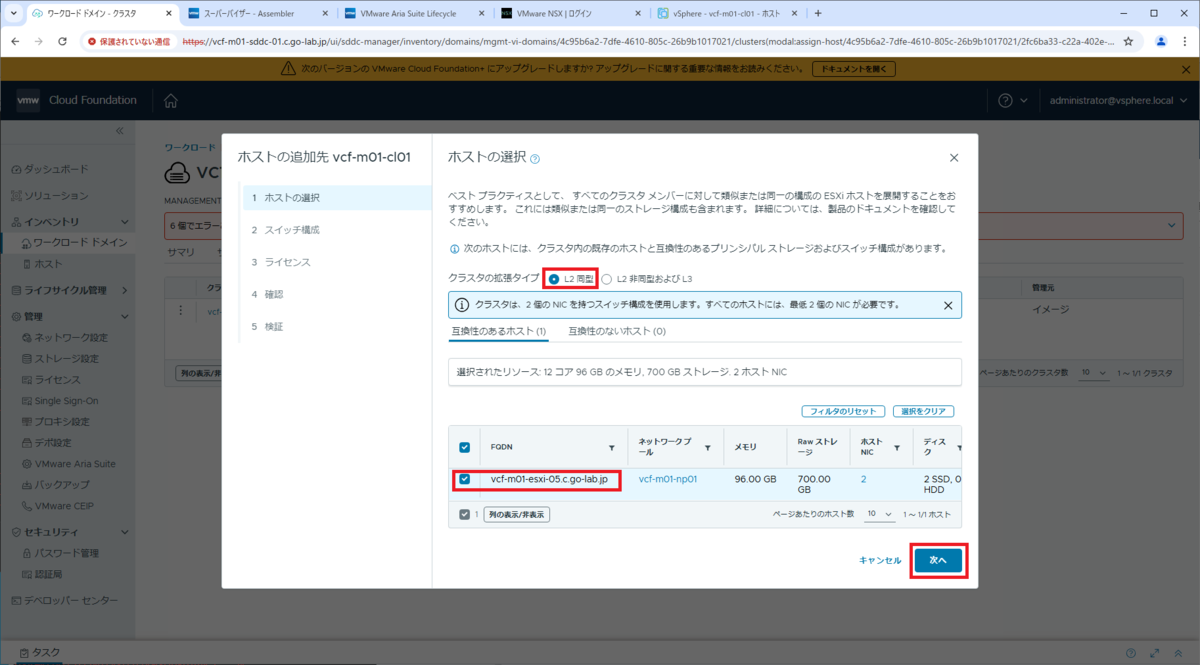Select the L2 非同型および L3 radio button

point(607,278)
